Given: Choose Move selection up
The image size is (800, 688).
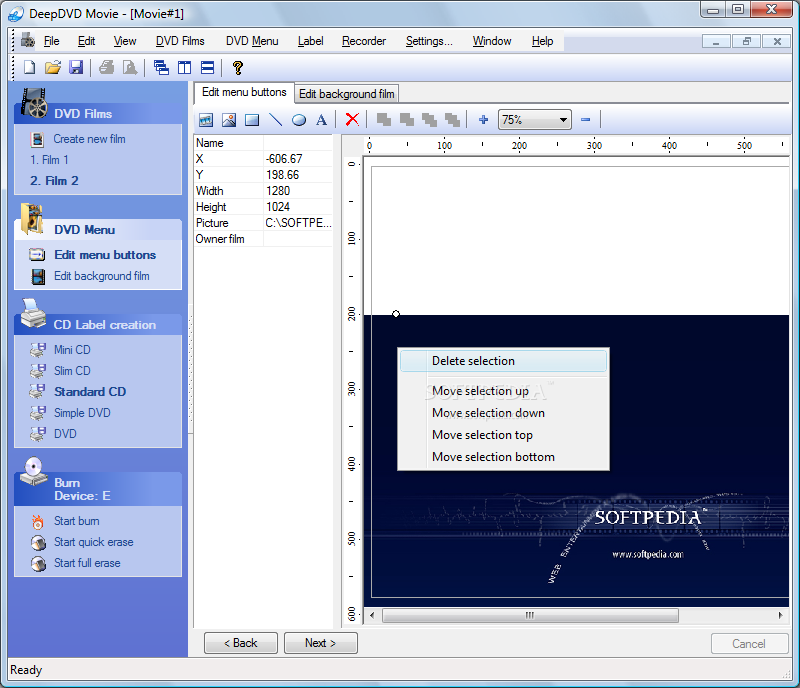Looking at the screenshot, I should [x=504, y=391].
